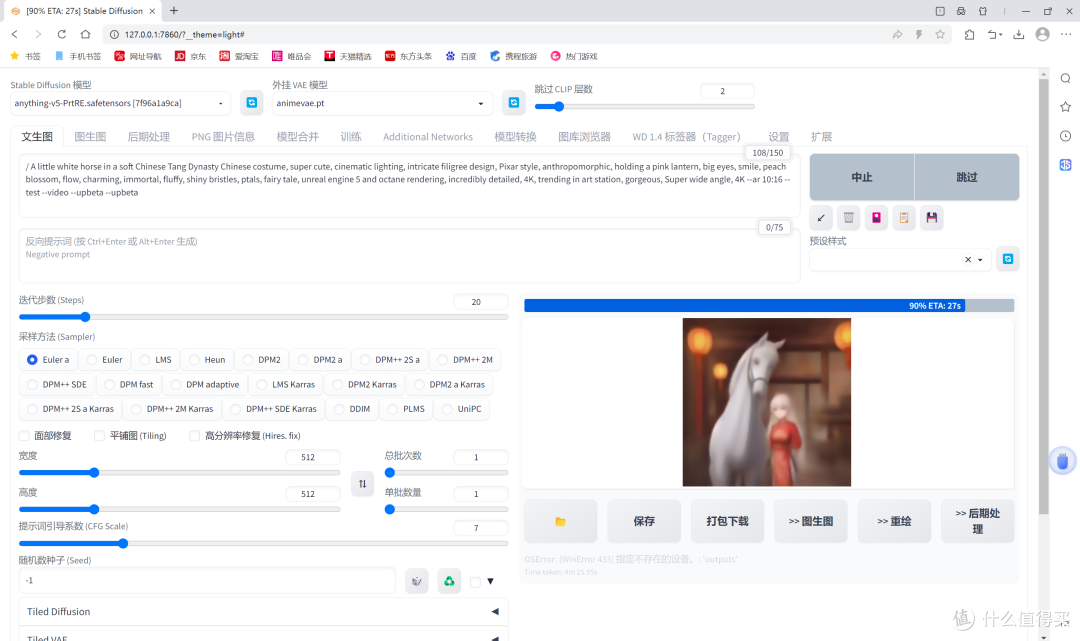Enable 平铺图 Tiling checkbox
This screenshot has height=641, width=1080.
pos(99,436)
